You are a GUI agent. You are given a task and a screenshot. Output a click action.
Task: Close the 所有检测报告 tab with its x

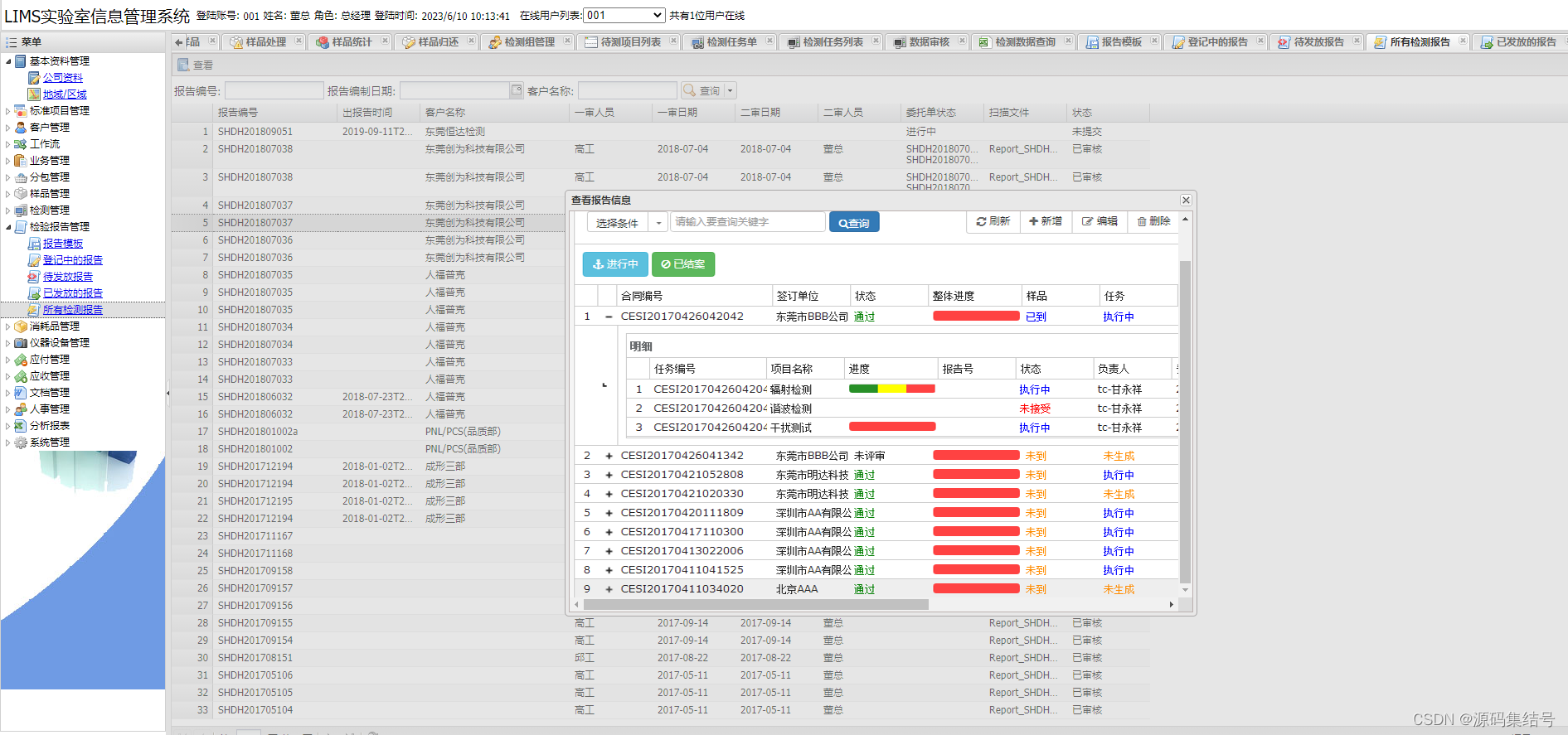pos(1463,41)
